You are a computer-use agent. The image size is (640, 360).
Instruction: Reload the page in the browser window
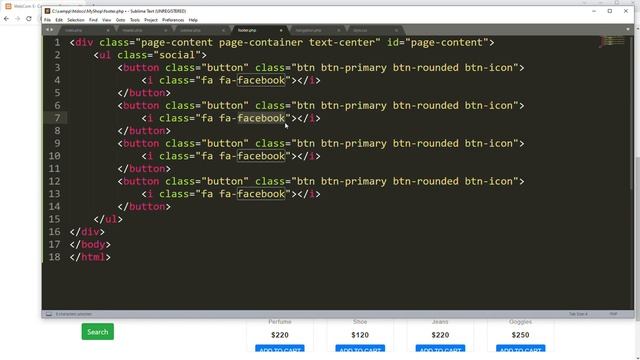(29, 18)
